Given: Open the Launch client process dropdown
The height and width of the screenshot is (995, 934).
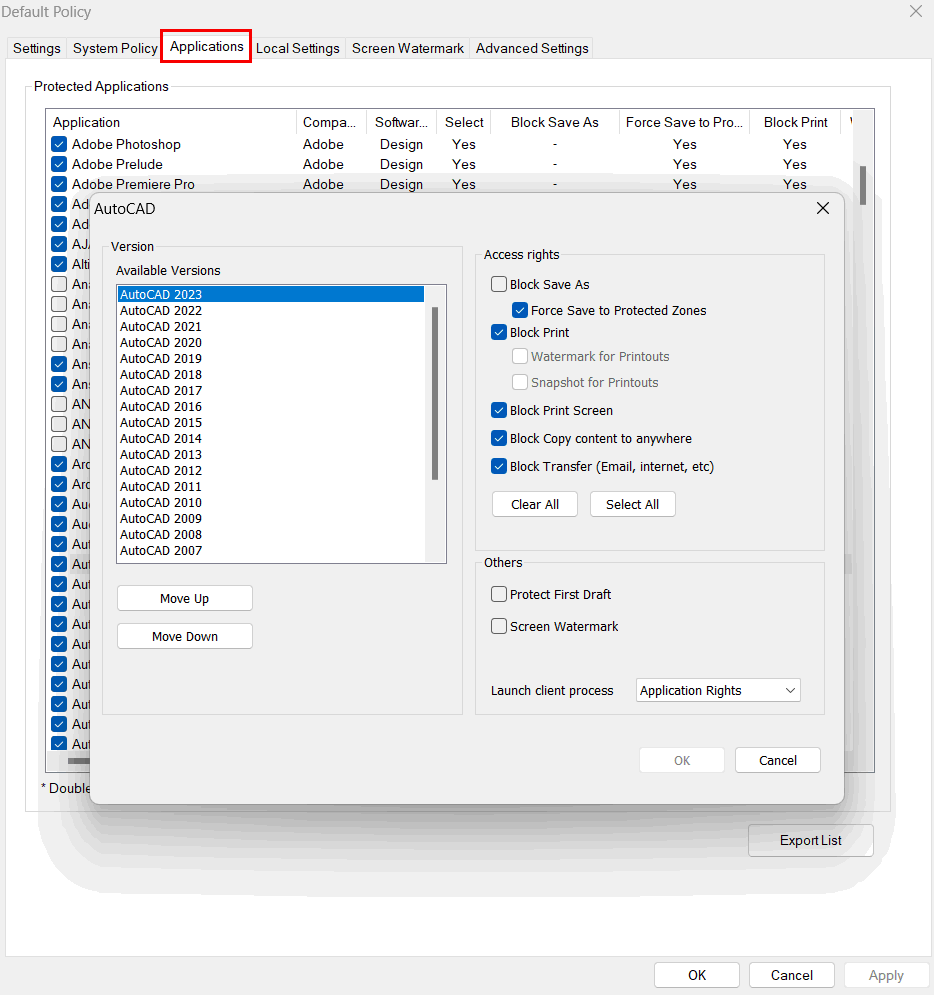Looking at the screenshot, I should (718, 691).
